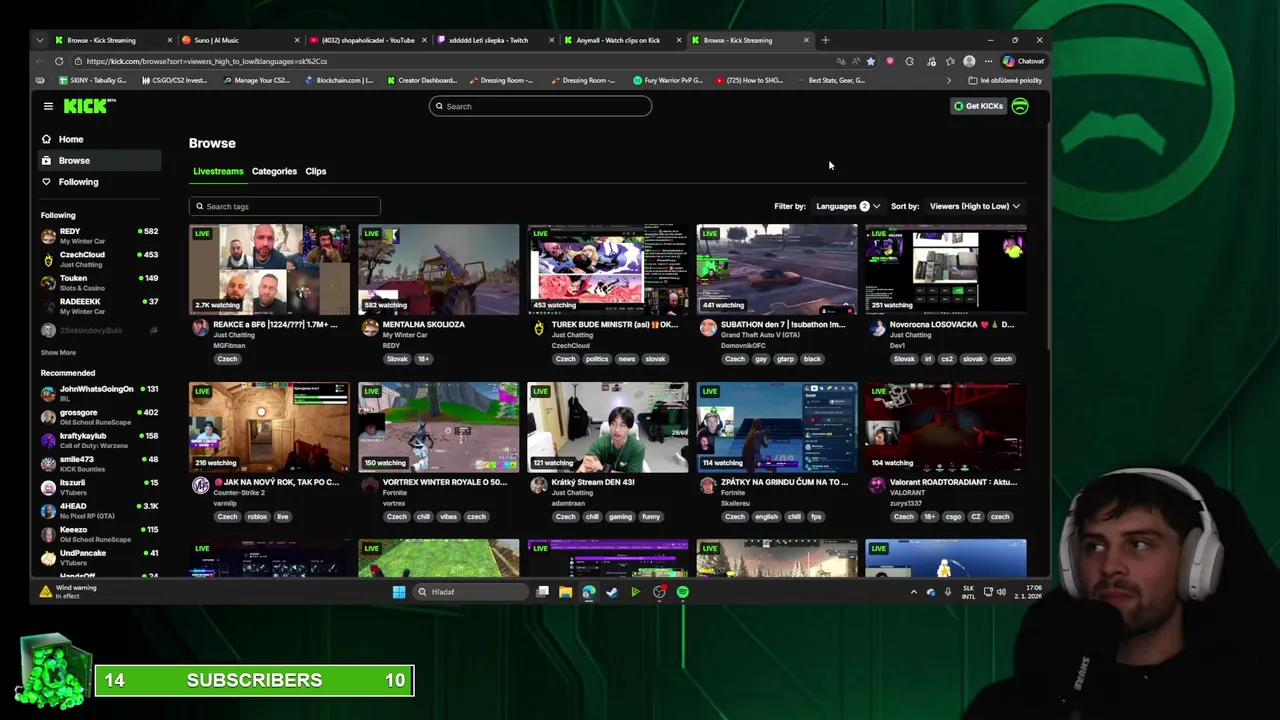This screenshot has height=720, width=1280.
Task: Expand the browser tab search chevron
Action: [39, 40]
